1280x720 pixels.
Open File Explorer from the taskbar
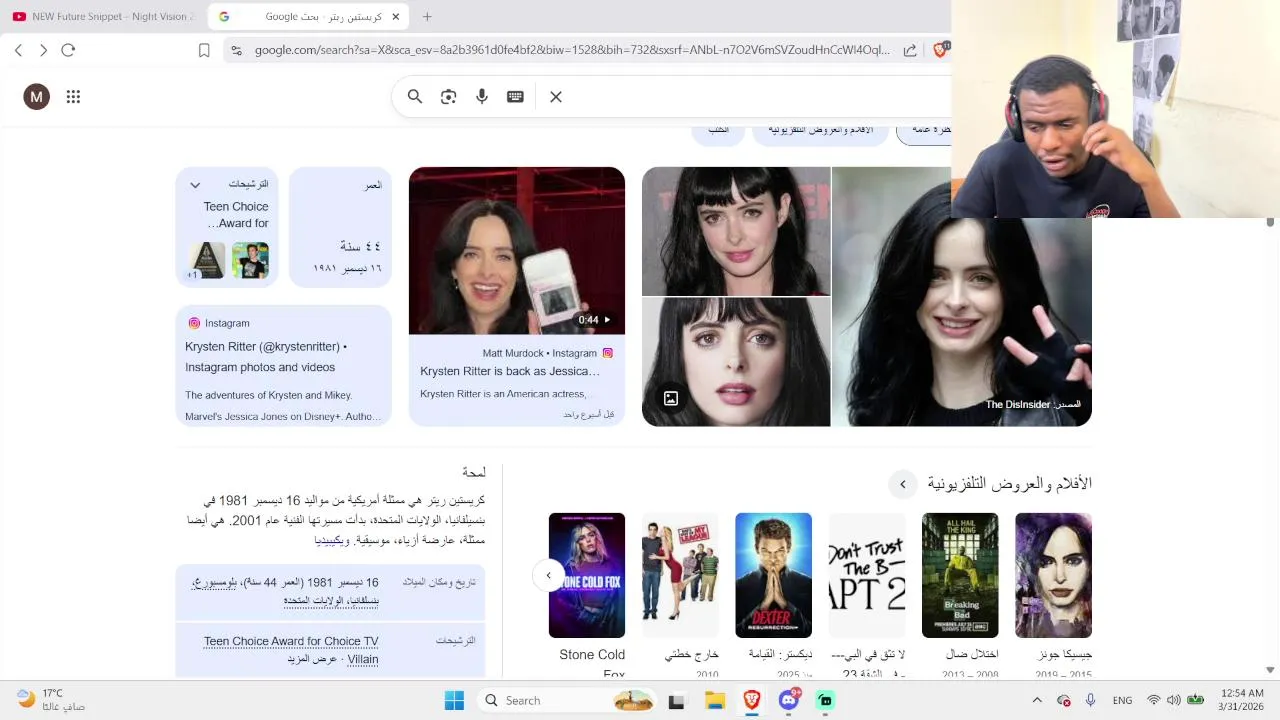pyautogui.click(x=714, y=701)
